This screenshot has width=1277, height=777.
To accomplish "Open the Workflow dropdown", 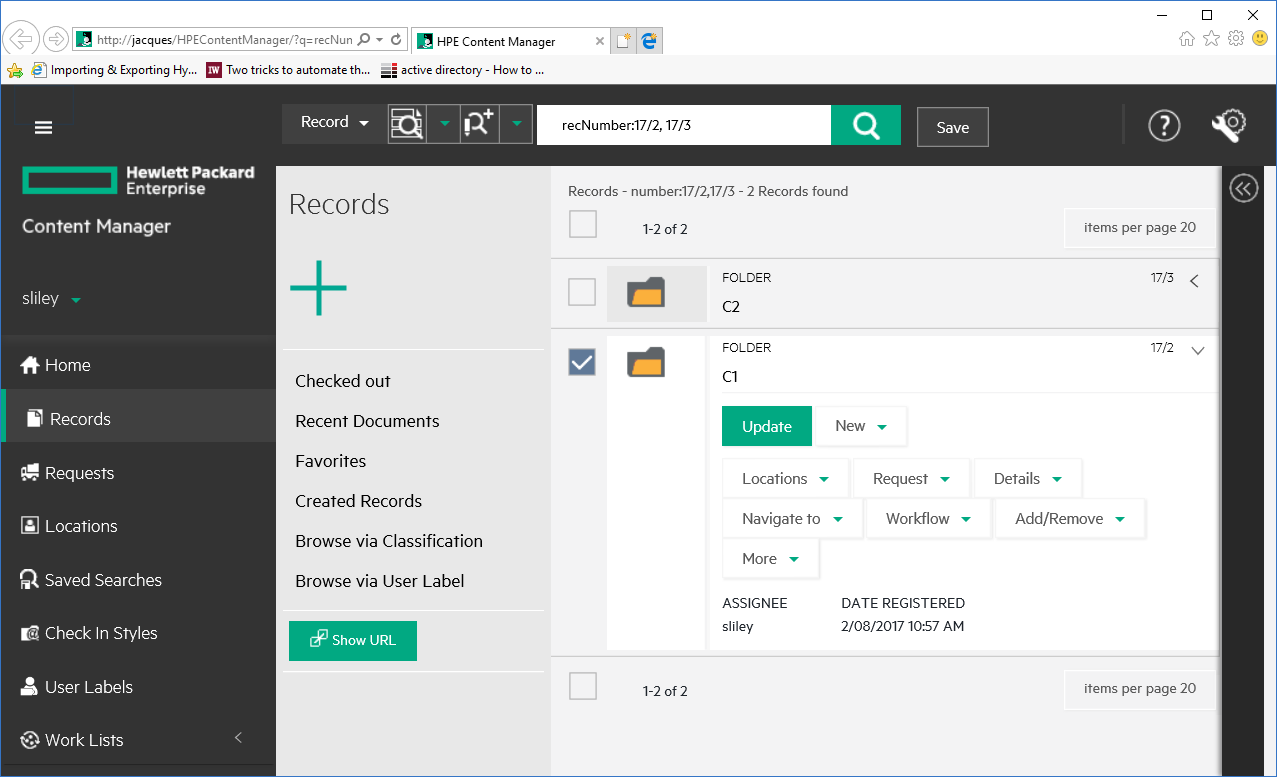I will coord(929,519).
